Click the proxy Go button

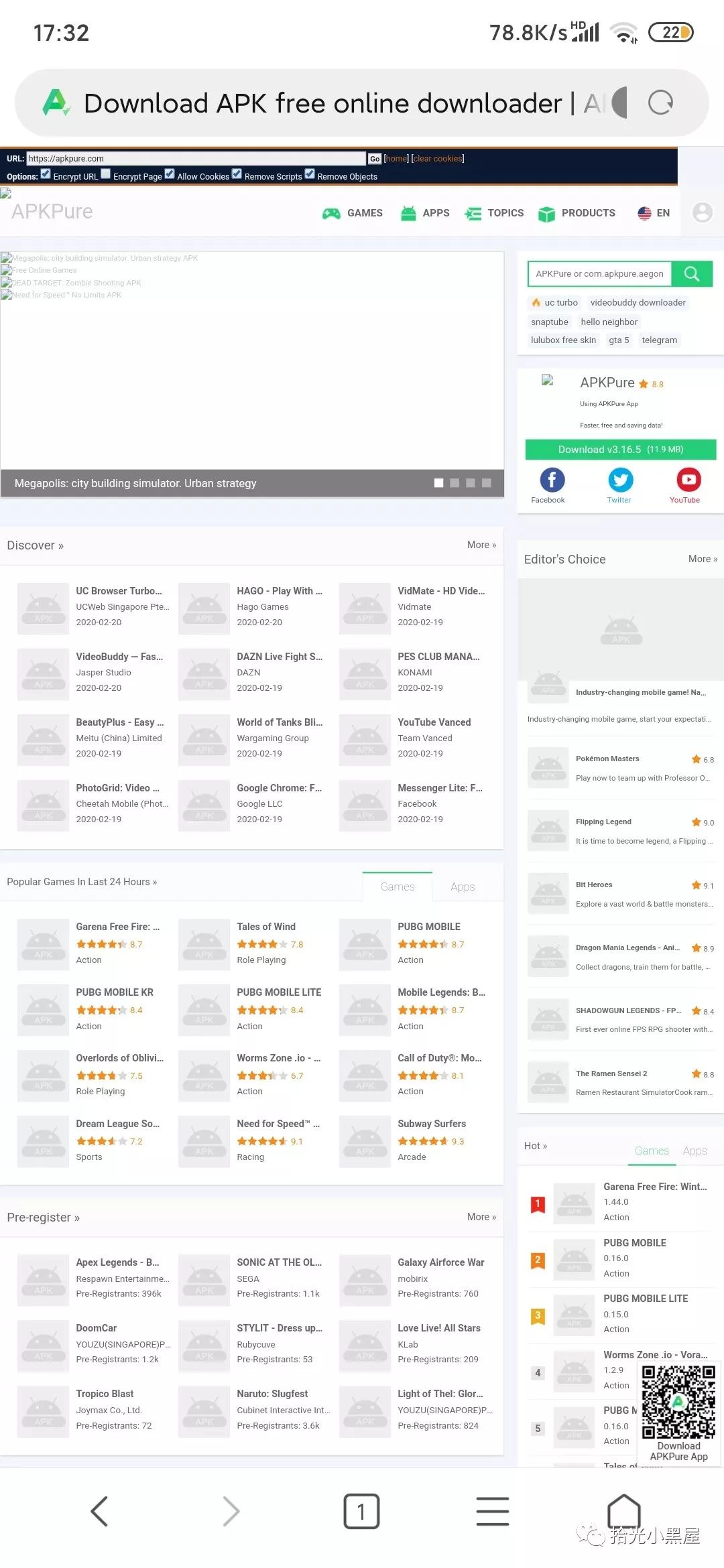[375, 159]
